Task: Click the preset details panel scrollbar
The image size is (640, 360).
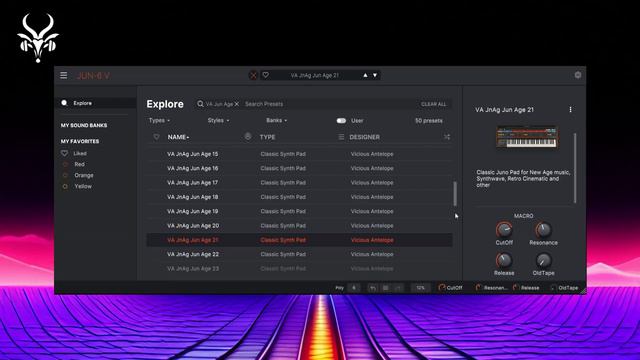Action: coord(575,167)
